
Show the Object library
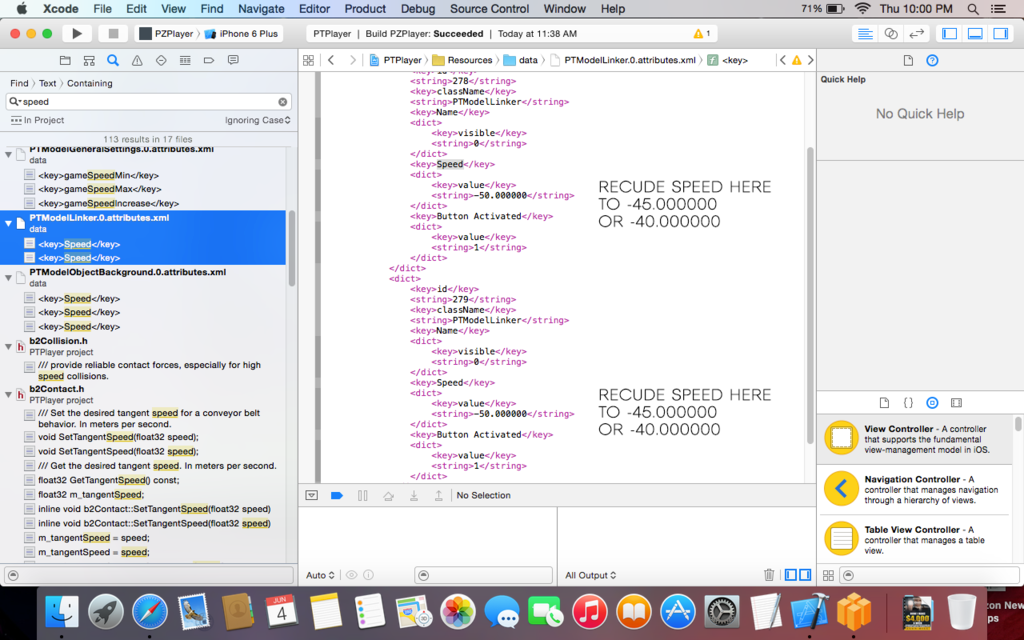click(932, 403)
